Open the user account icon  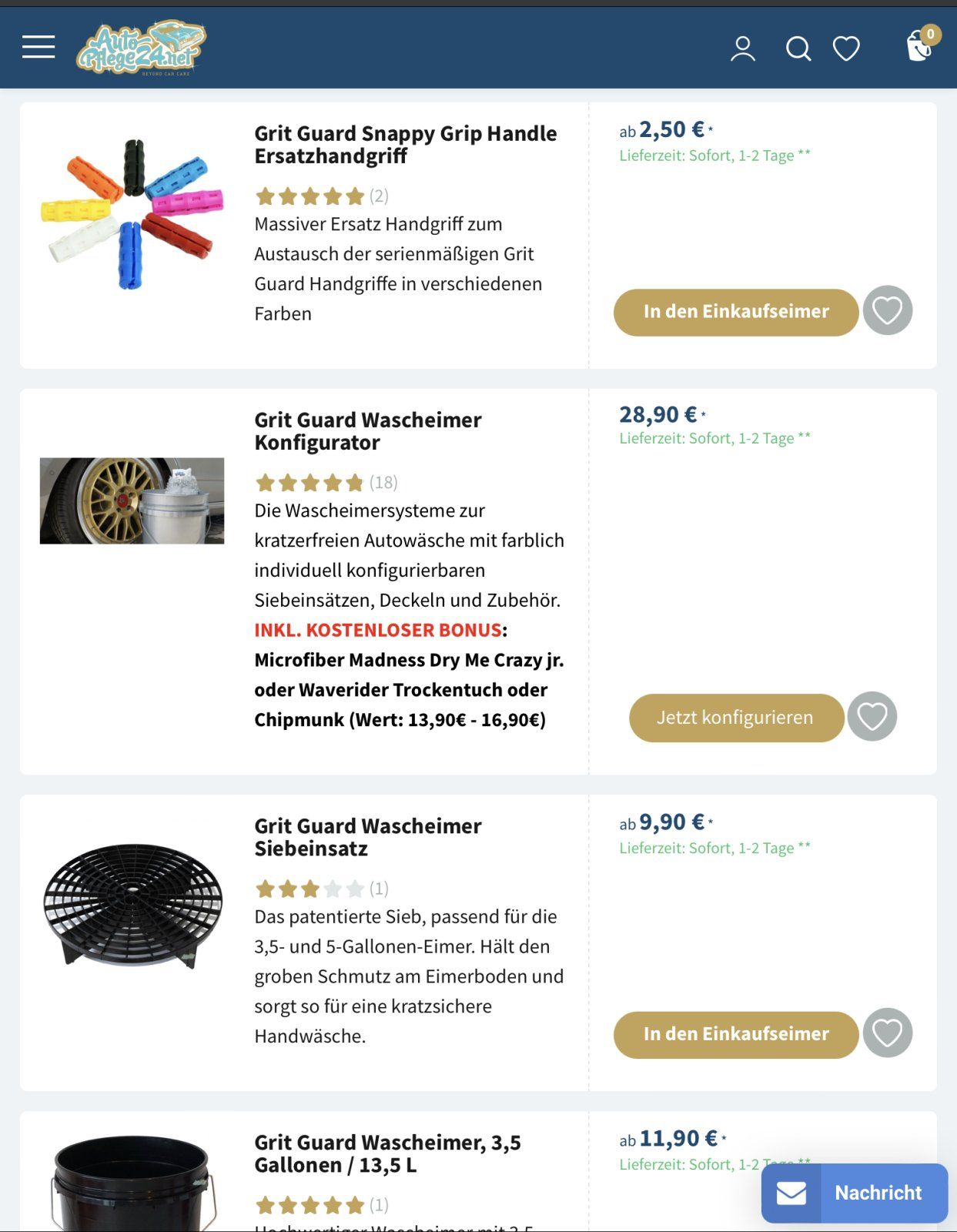click(742, 49)
